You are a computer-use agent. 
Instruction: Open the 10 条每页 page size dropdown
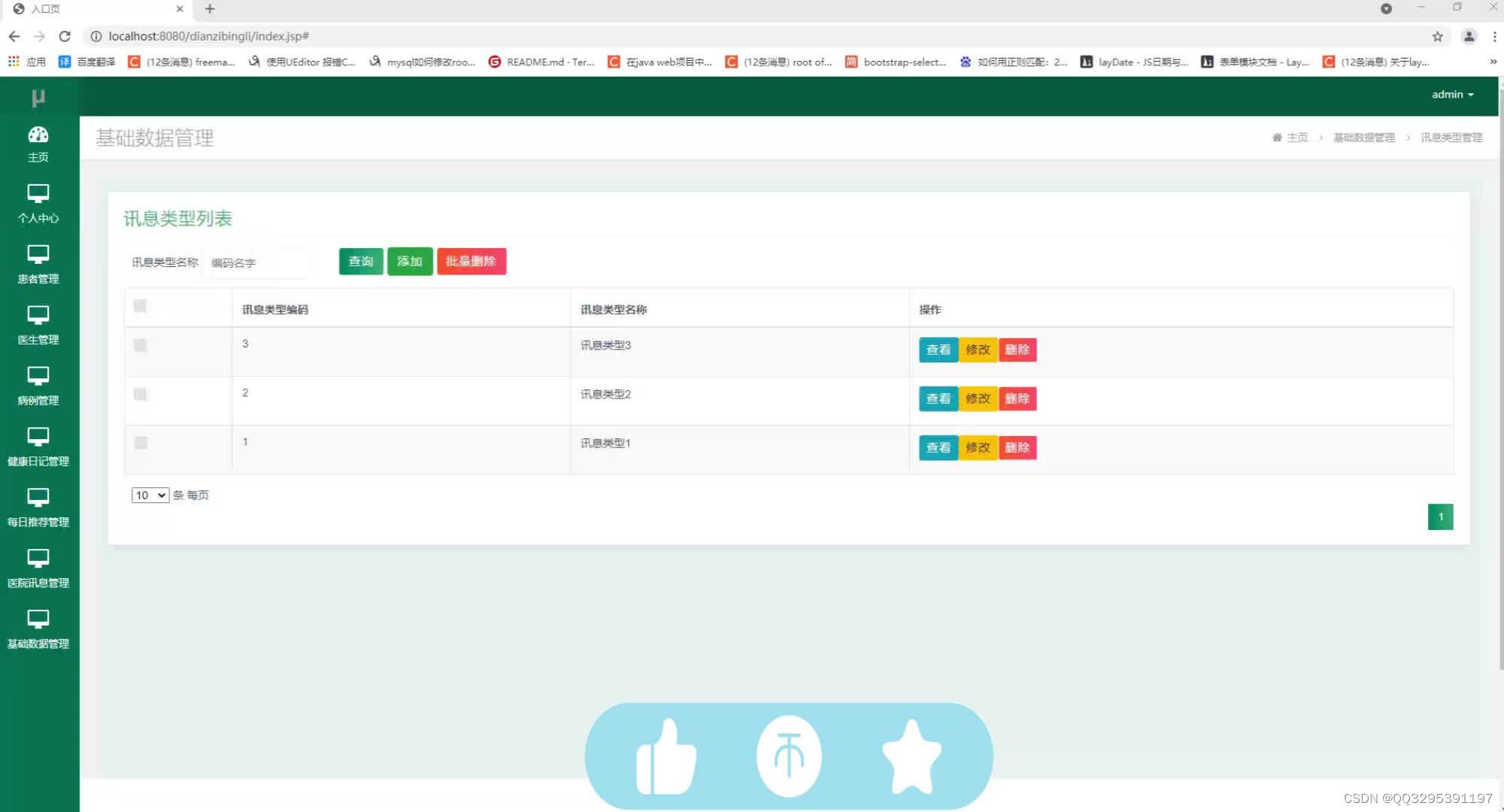[x=150, y=495]
